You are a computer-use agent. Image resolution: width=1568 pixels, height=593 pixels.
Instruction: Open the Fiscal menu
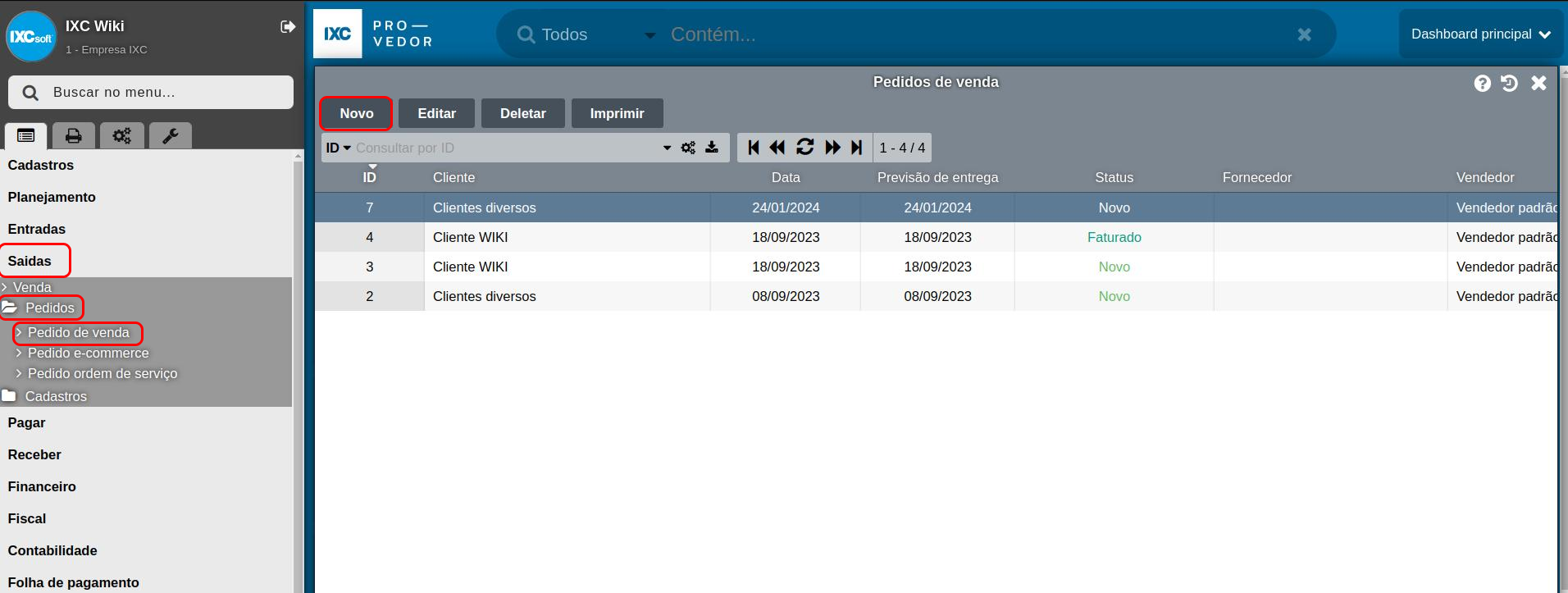click(x=27, y=518)
